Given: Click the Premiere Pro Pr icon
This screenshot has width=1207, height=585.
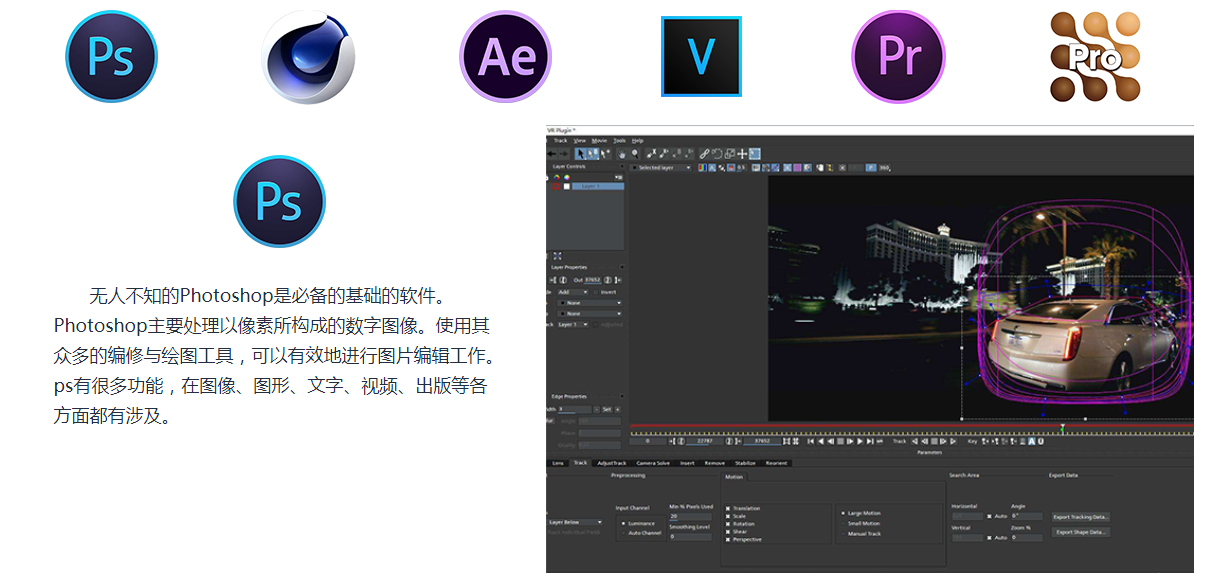Looking at the screenshot, I should (x=898, y=56).
